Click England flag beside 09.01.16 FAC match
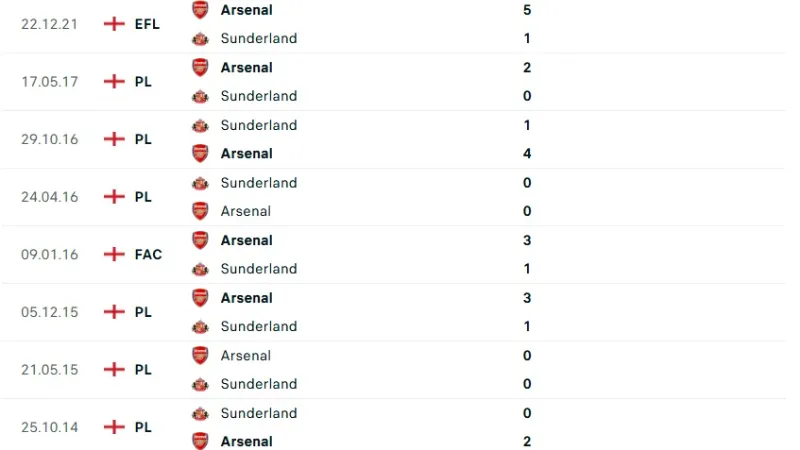 [114, 254]
